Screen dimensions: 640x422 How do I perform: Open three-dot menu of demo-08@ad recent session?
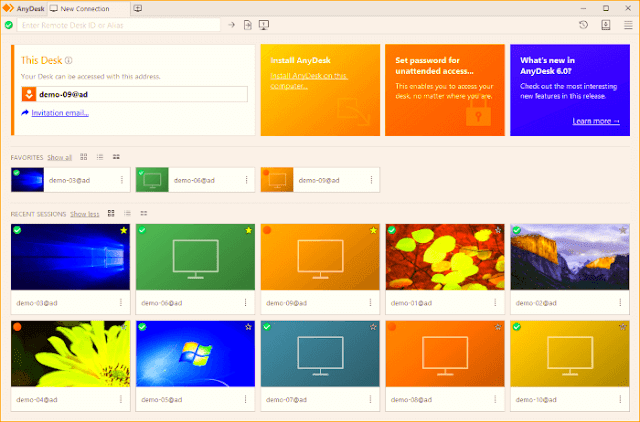click(x=495, y=399)
